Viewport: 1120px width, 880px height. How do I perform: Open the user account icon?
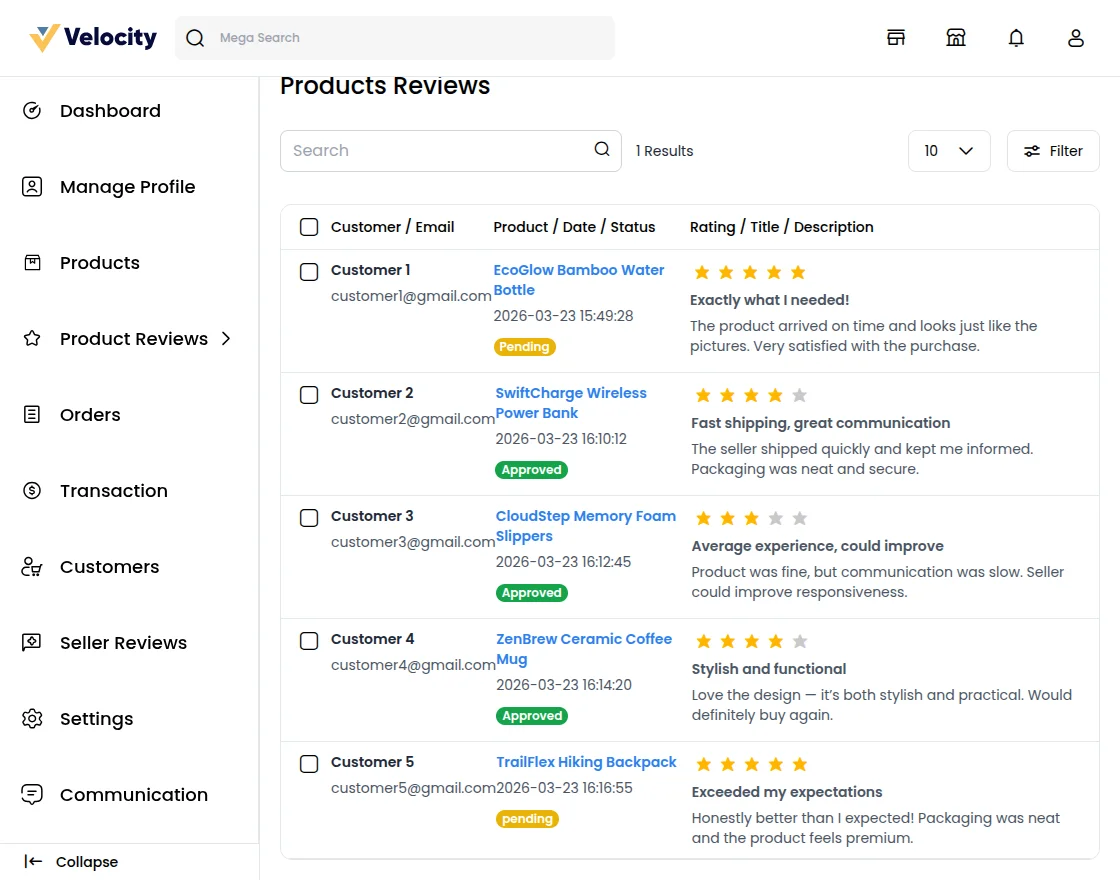1076,37
